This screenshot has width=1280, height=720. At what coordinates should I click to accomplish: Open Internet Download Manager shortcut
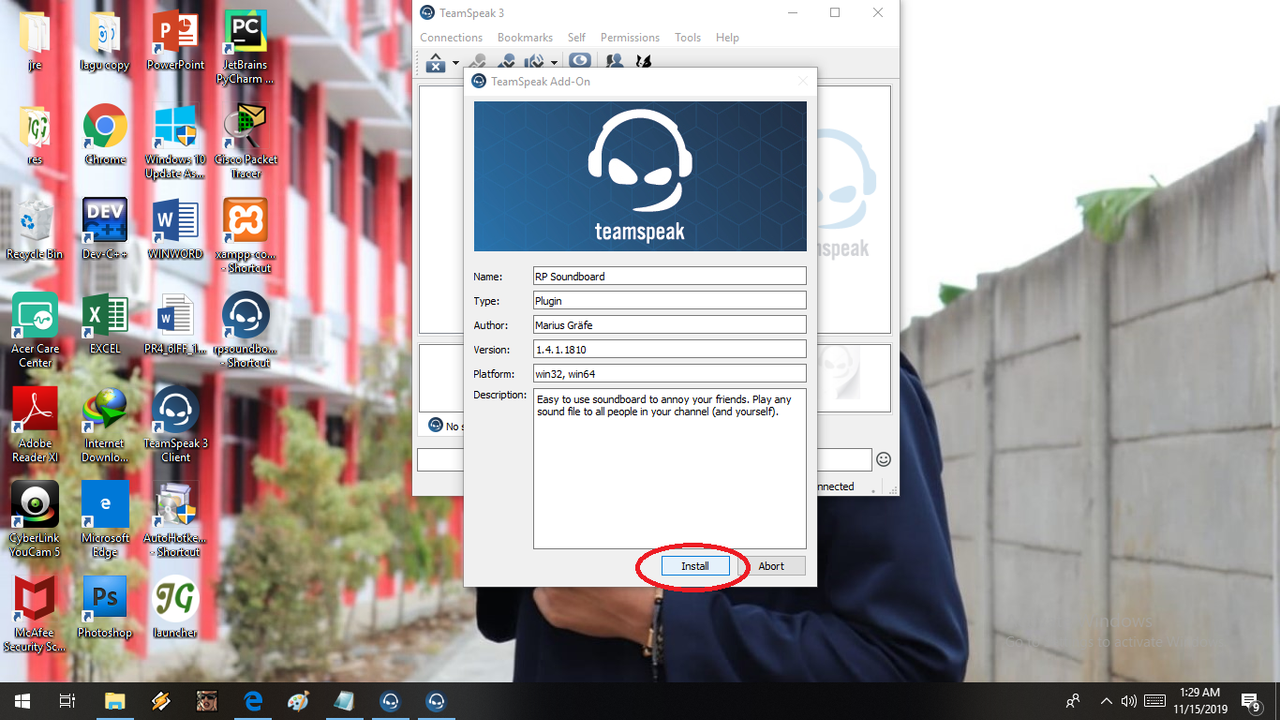pos(105,425)
